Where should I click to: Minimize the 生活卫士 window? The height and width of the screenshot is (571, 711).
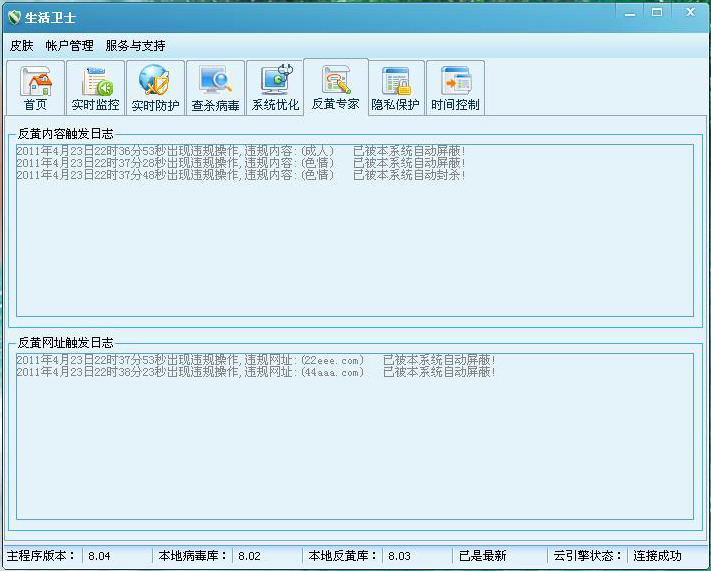(x=627, y=13)
